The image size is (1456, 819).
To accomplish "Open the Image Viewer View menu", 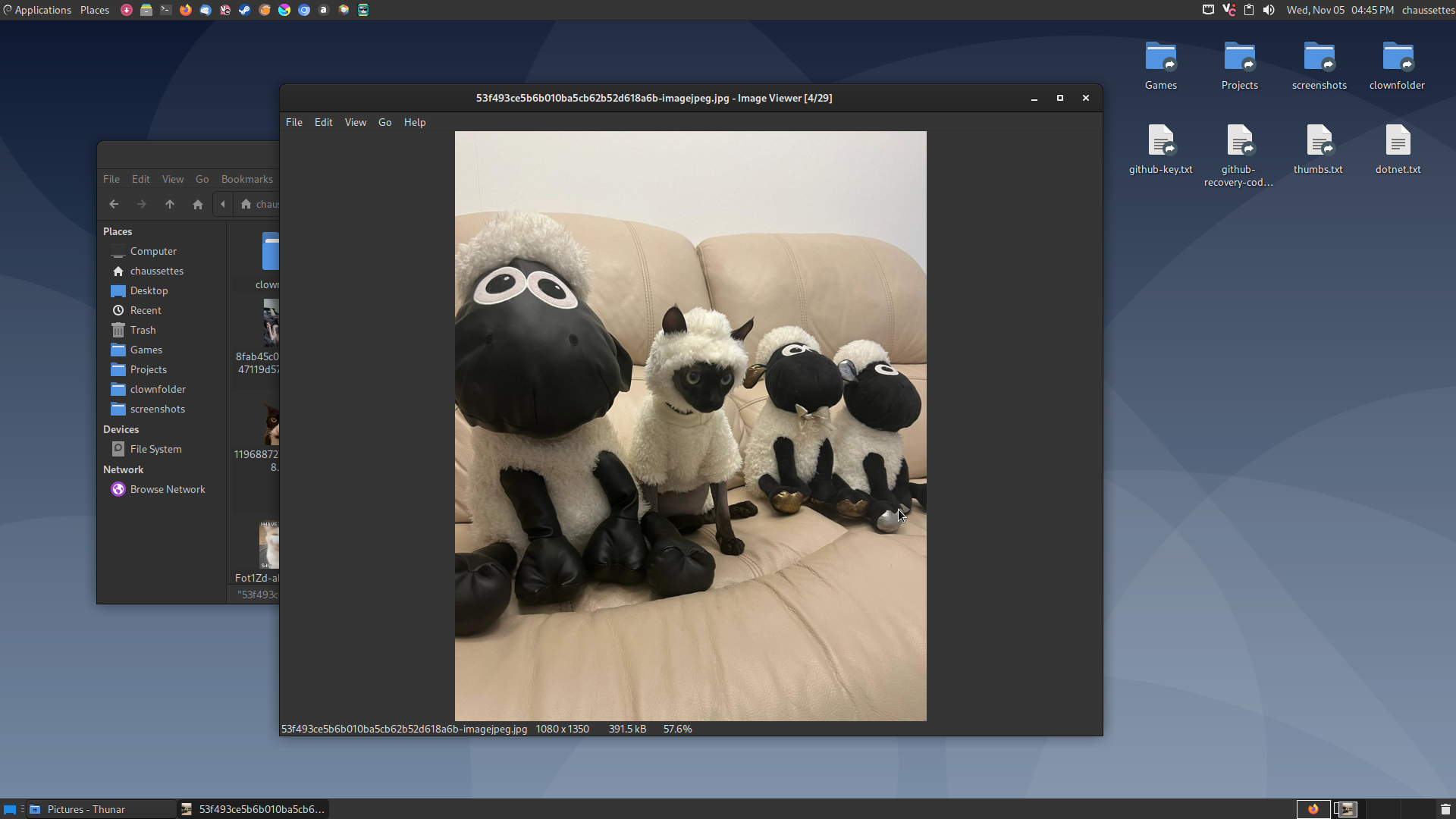I will (x=355, y=122).
